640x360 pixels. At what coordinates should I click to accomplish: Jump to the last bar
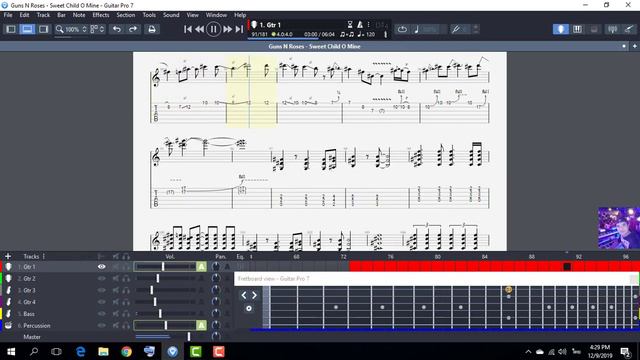pyautogui.click(x=239, y=29)
